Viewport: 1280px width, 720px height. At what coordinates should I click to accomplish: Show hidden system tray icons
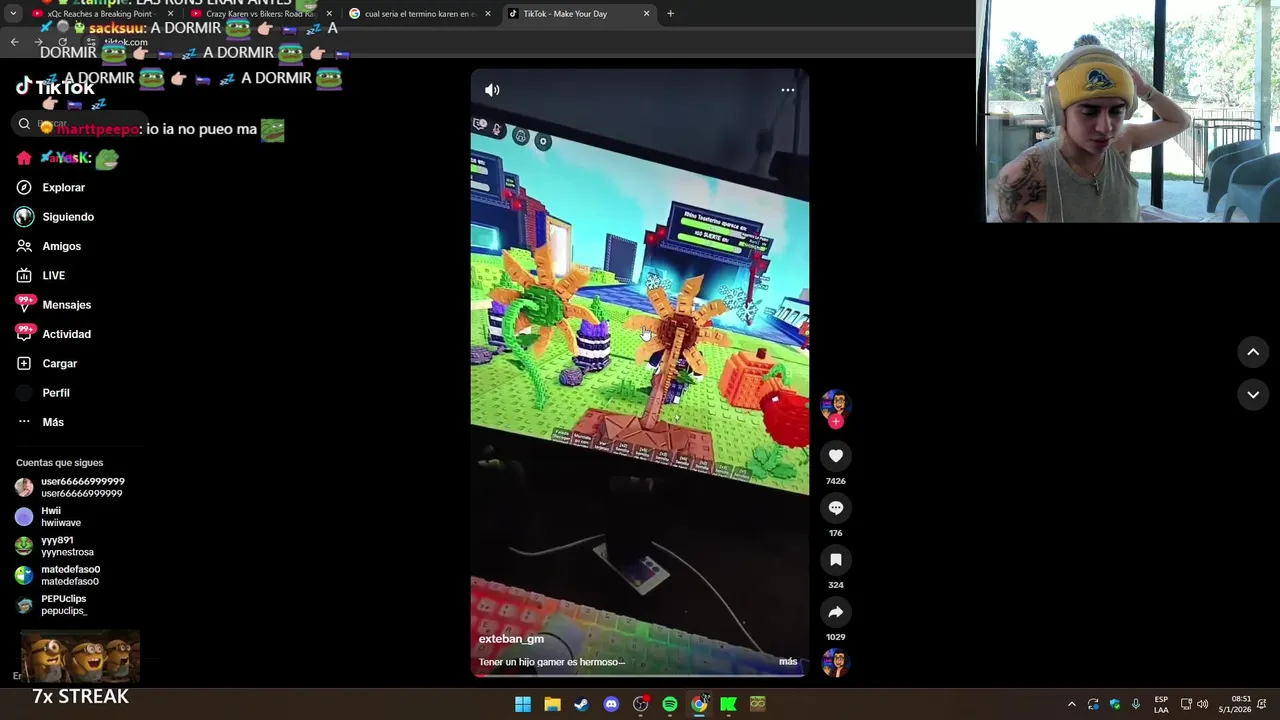[x=1071, y=704]
